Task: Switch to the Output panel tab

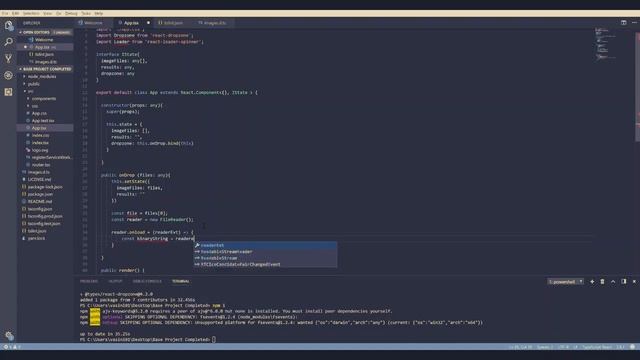Action: (115, 281)
